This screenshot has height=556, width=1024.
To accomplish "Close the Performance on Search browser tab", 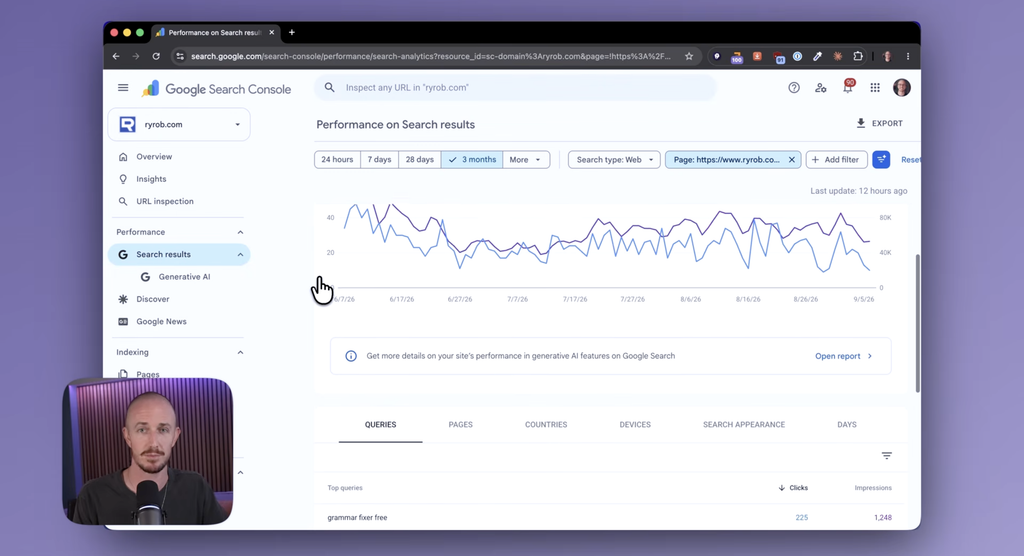I will pos(272,32).
